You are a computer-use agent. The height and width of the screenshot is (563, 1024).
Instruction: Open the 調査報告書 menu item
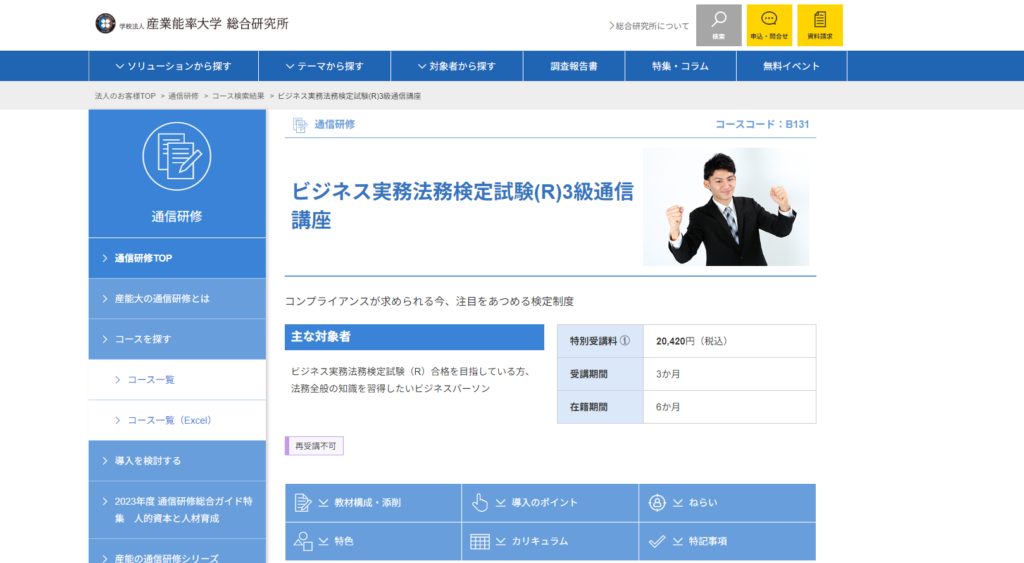click(574, 66)
